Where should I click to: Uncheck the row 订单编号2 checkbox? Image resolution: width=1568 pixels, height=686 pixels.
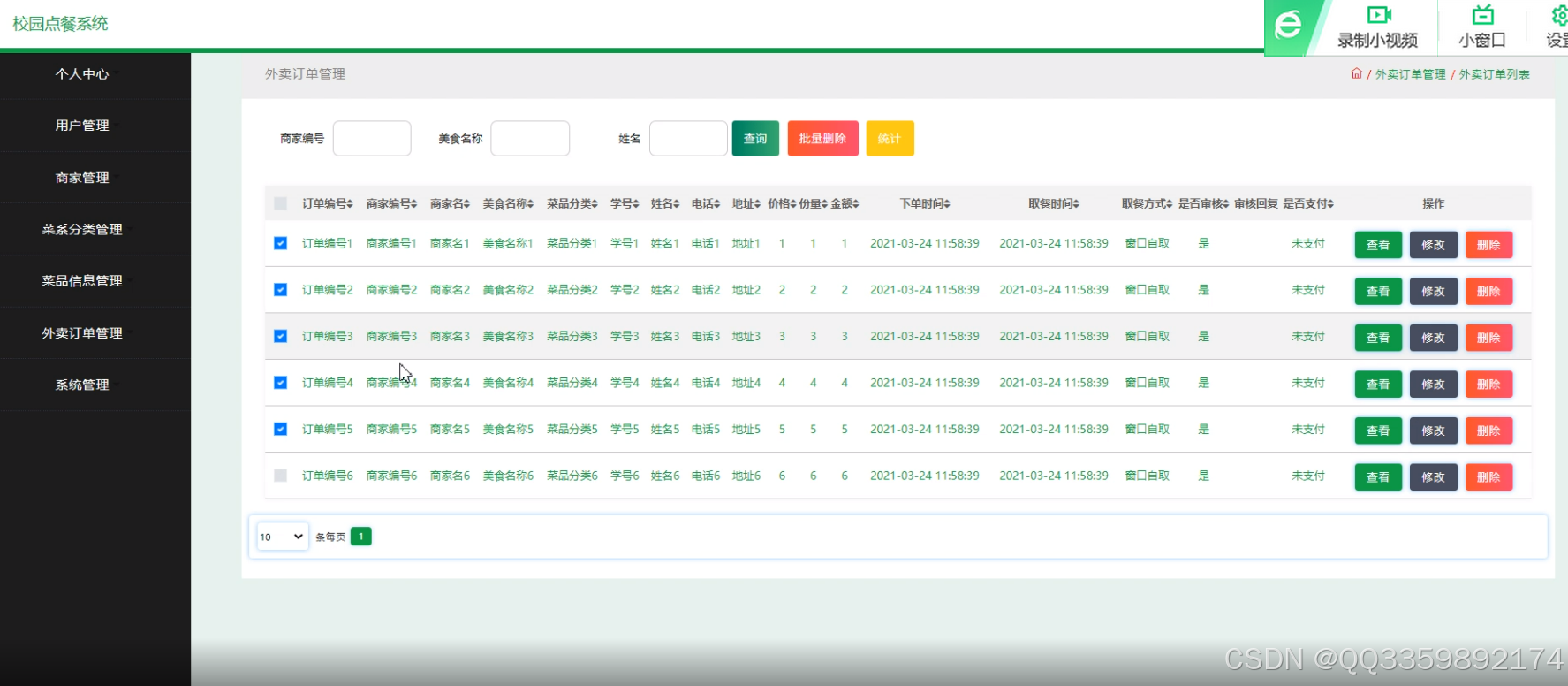[280, 290]
